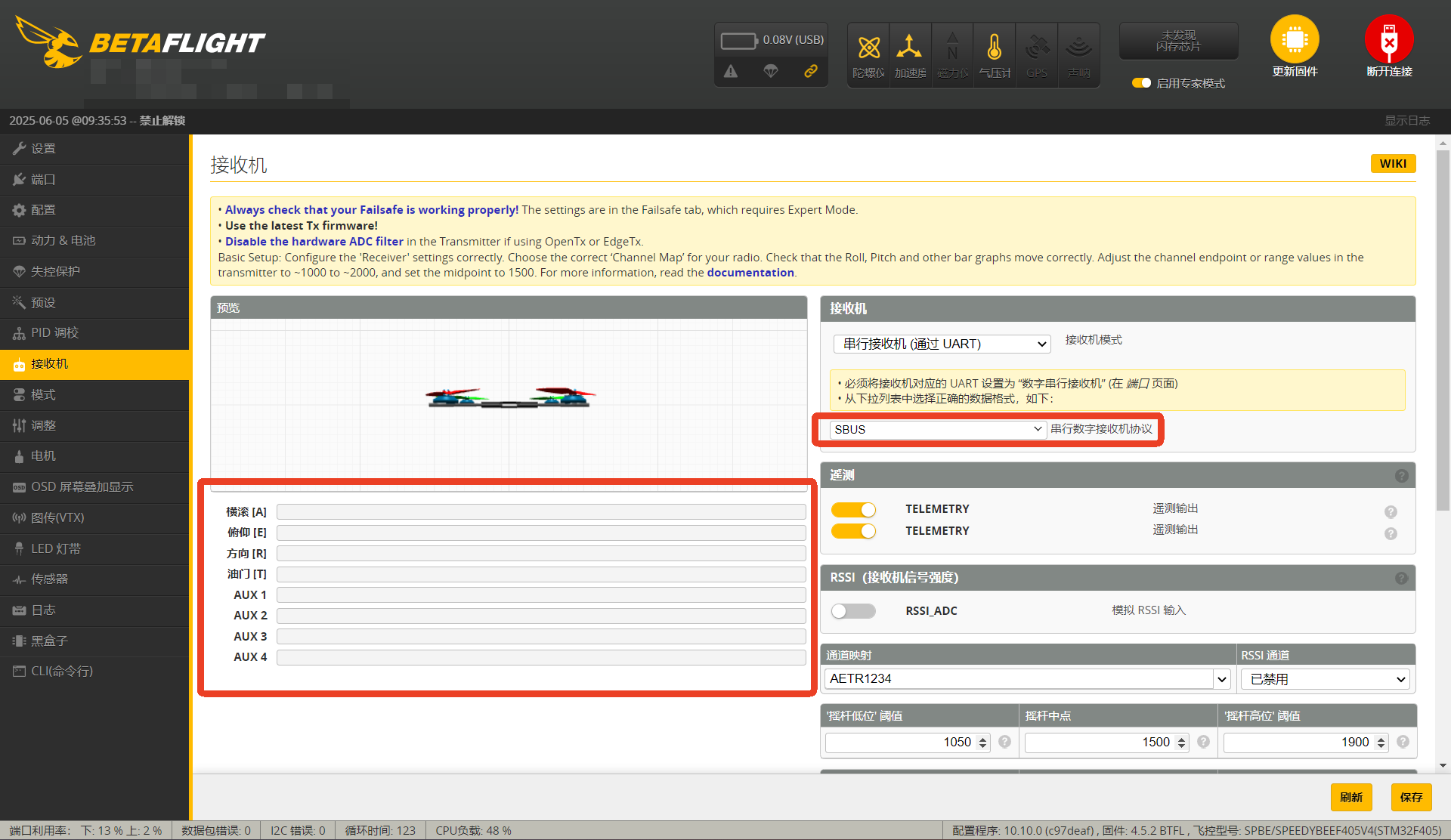Open the Presets (预设) tab
Image resolution: width=1451 pixels, height=840 pixels.
(x=94, y=302)
